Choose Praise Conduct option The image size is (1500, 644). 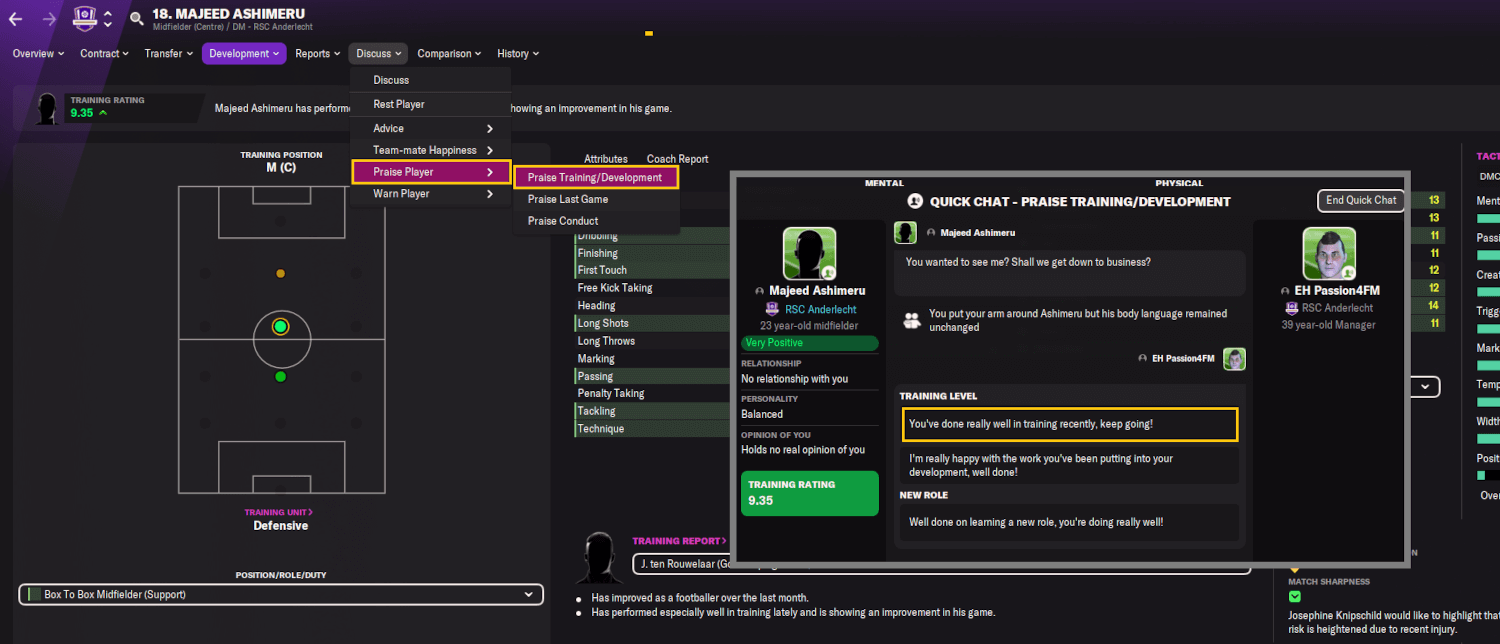click(x=596, y=221)
